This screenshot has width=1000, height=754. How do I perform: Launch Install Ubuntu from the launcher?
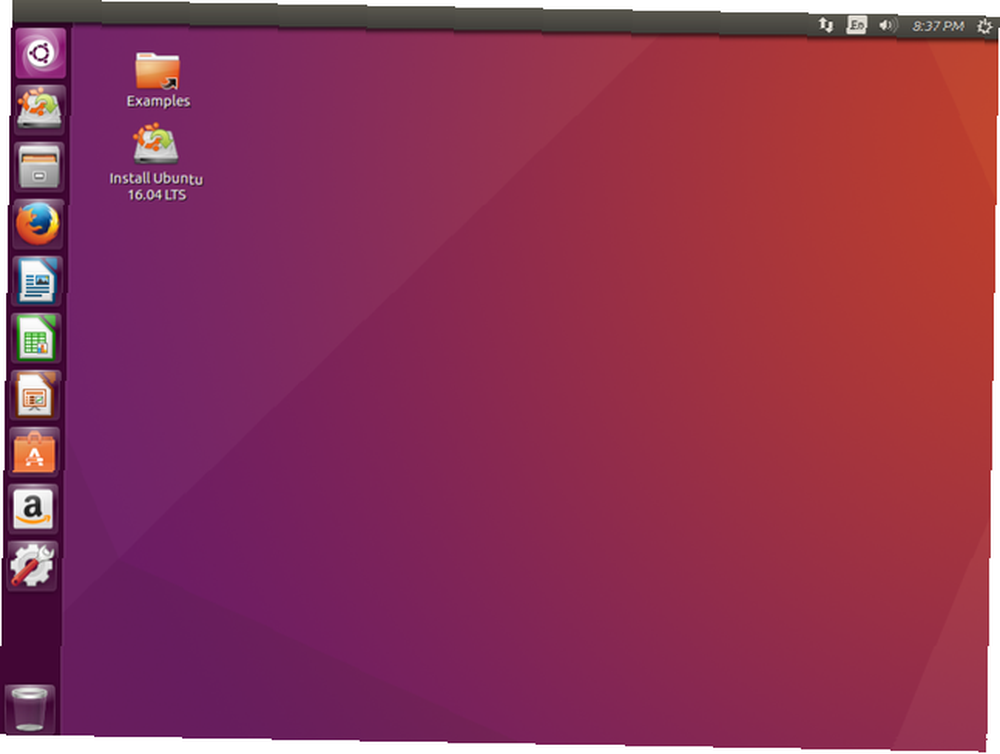40,110
